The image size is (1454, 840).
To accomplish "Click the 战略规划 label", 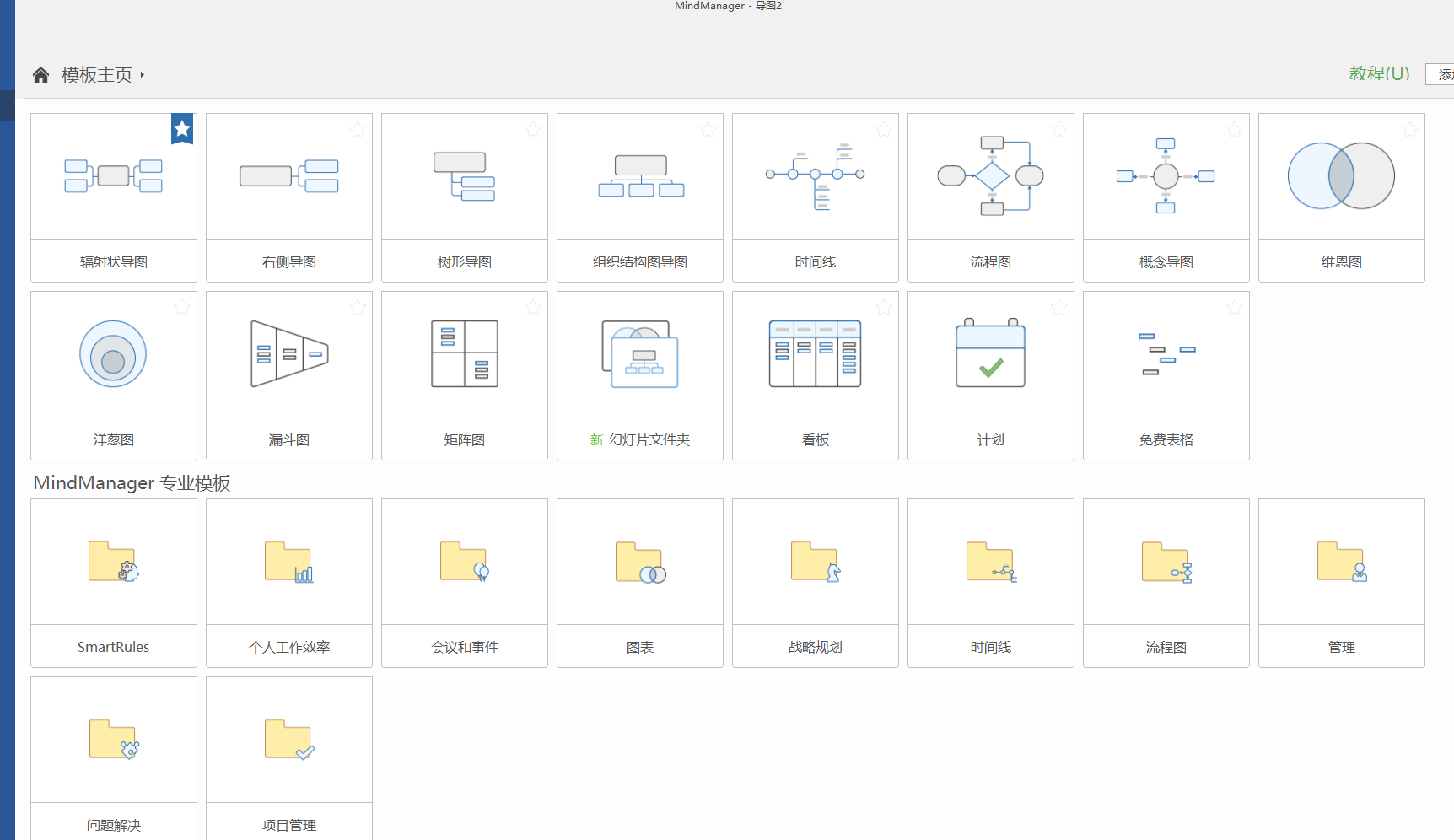I will 816,648.
